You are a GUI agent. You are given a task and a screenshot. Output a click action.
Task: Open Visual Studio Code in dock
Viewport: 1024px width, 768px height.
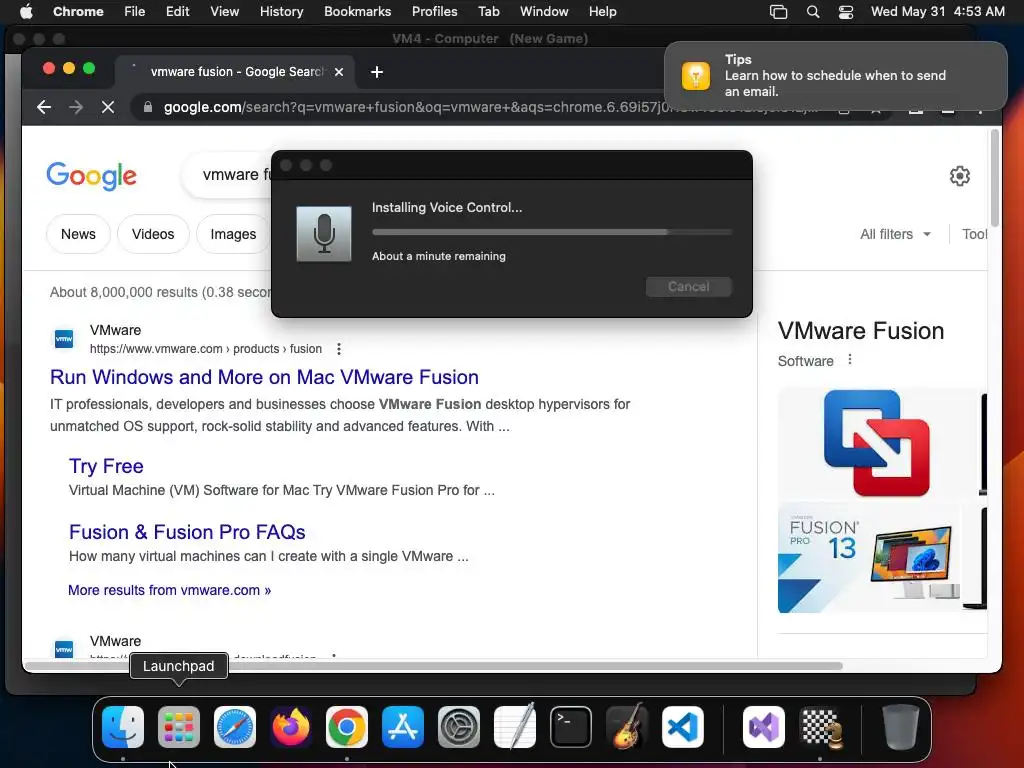[x=683, y=727]
